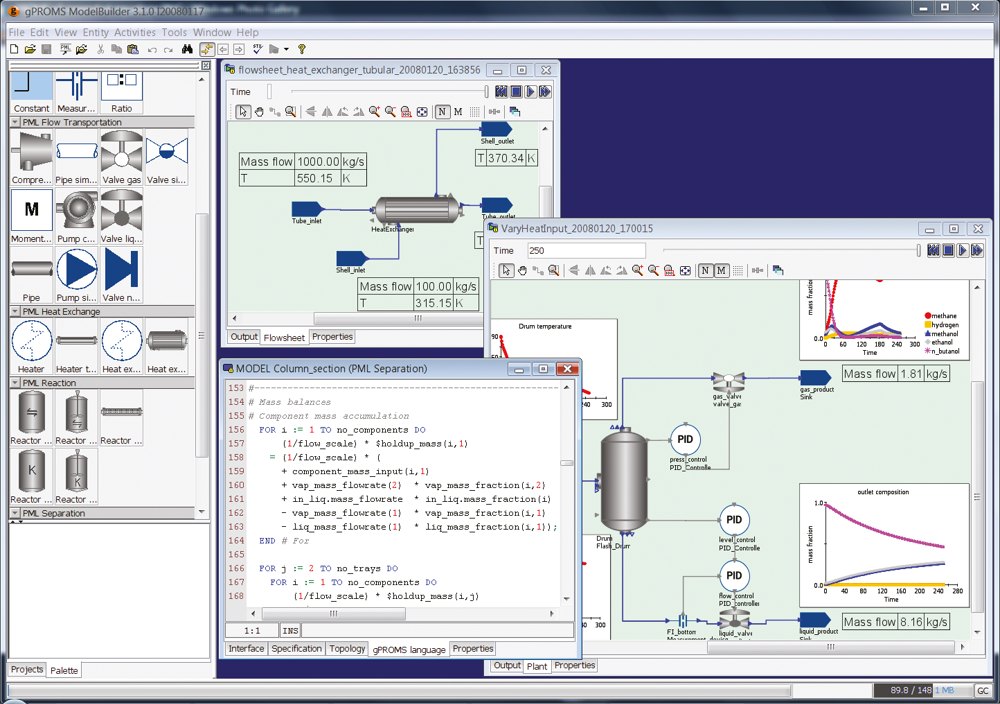
Task: Click the memory usage bar 89.8 / 148
Action: click(921, 690)
